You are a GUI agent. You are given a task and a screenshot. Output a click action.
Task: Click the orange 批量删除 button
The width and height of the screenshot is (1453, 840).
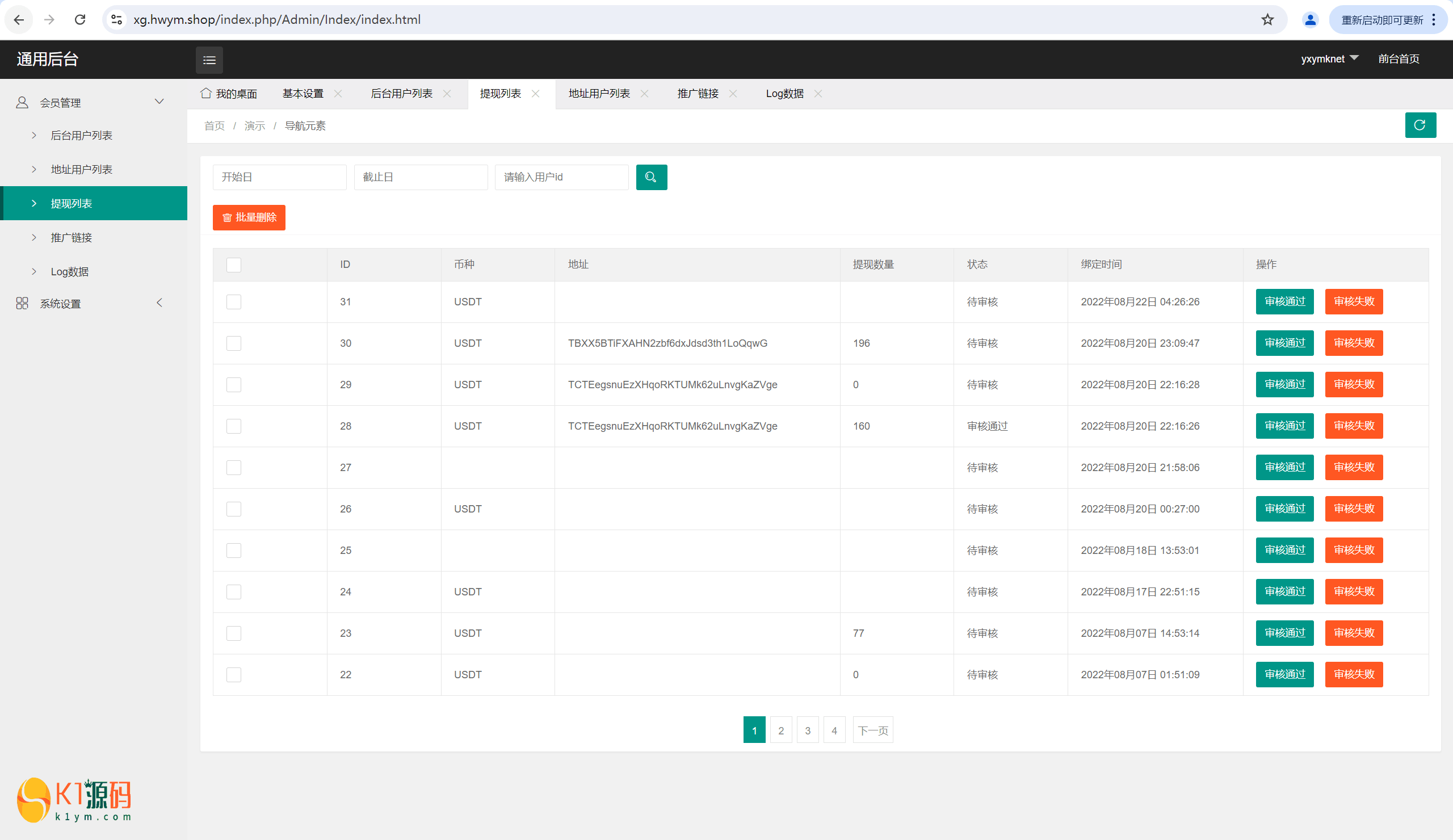[249, 217]
